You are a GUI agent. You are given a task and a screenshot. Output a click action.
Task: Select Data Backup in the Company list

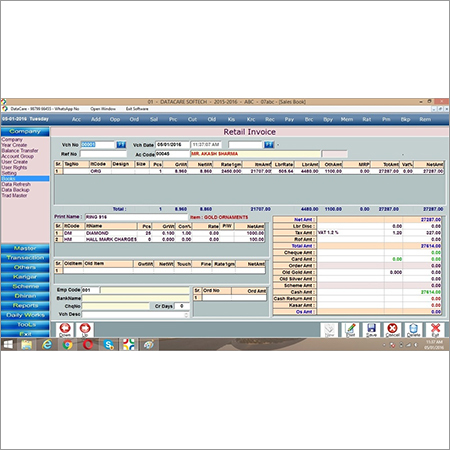(15, 190)
